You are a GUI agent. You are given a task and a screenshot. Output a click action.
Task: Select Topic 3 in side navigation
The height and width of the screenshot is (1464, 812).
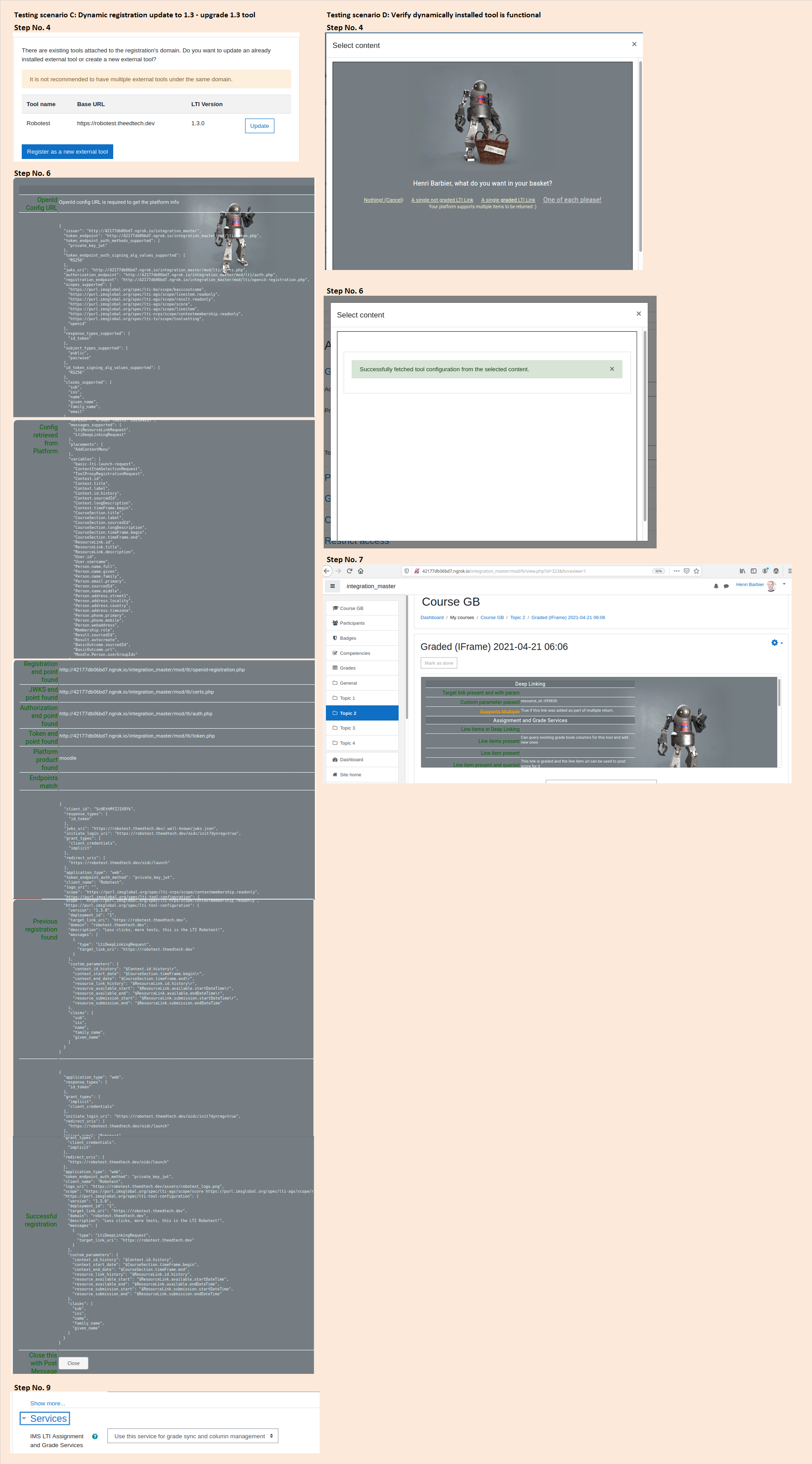(x=363, y=728)
